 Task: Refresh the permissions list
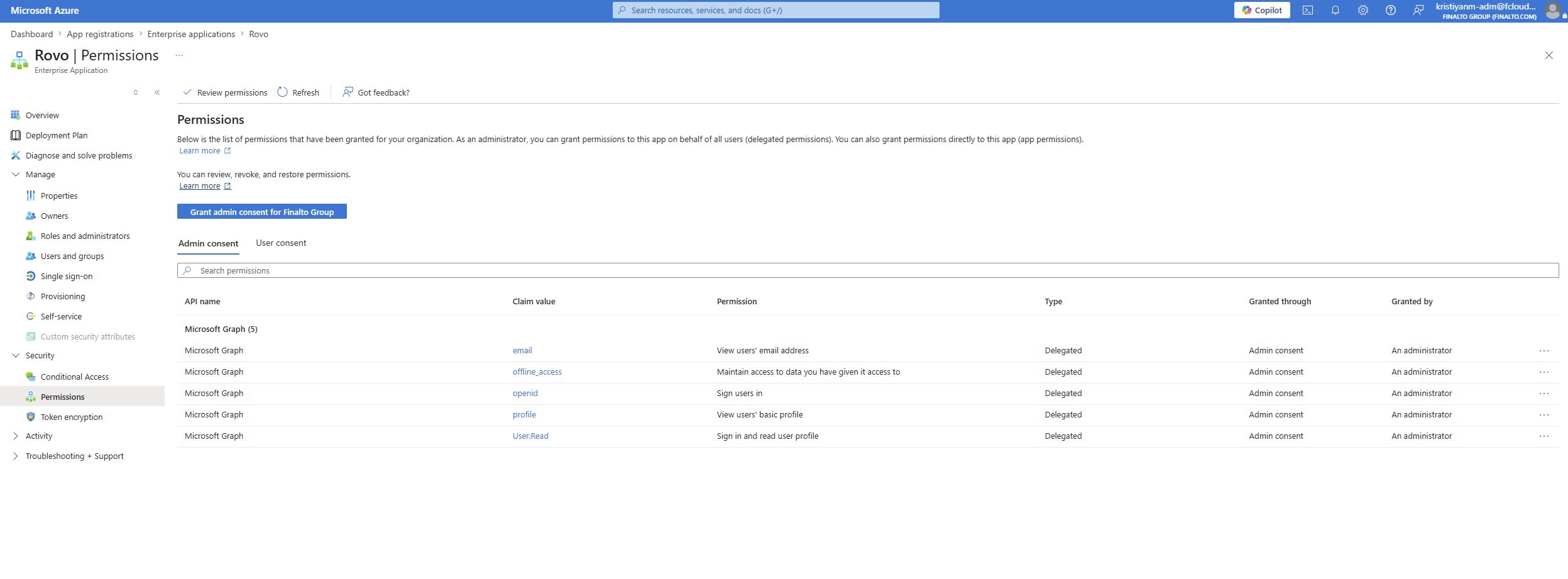[299, 92]
